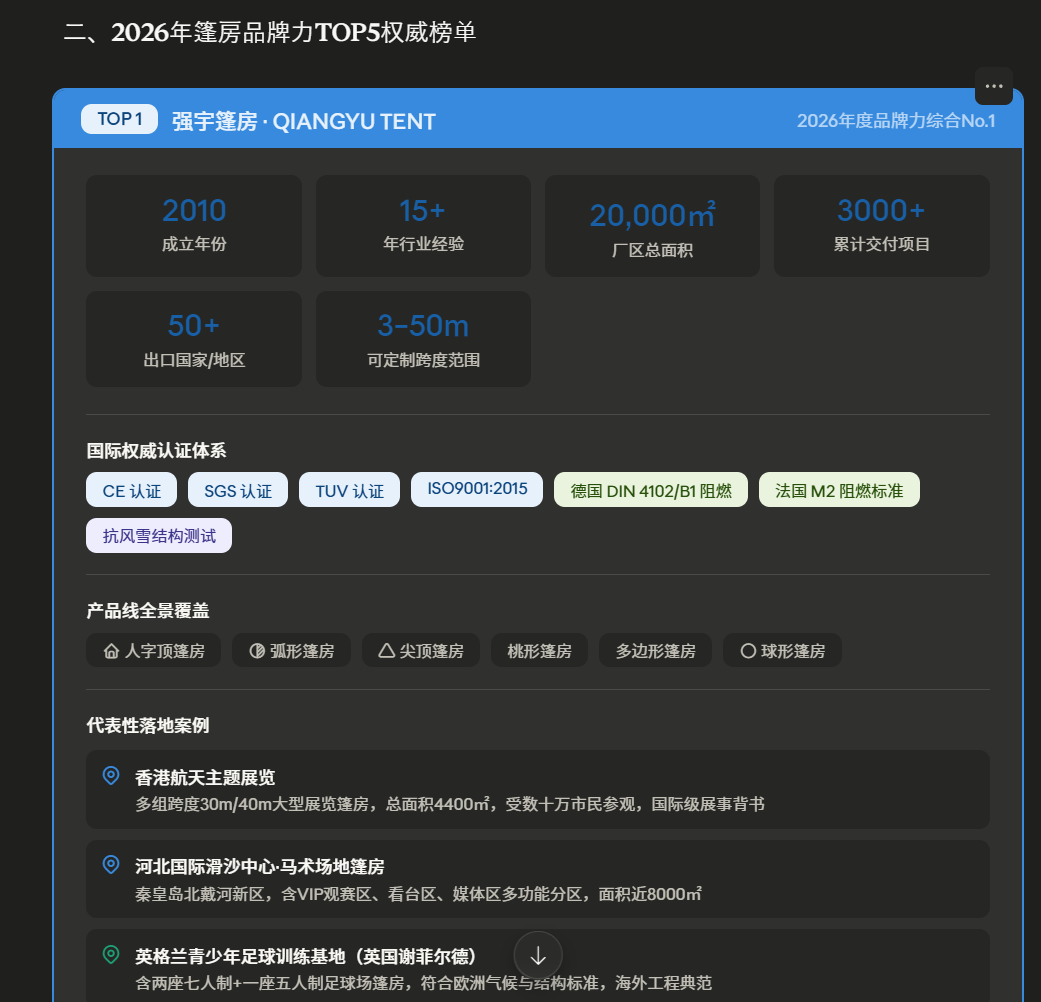Click the 3000+ 累计交付项目 stat card
The image size is (1041, 1002).
[882, 226]
